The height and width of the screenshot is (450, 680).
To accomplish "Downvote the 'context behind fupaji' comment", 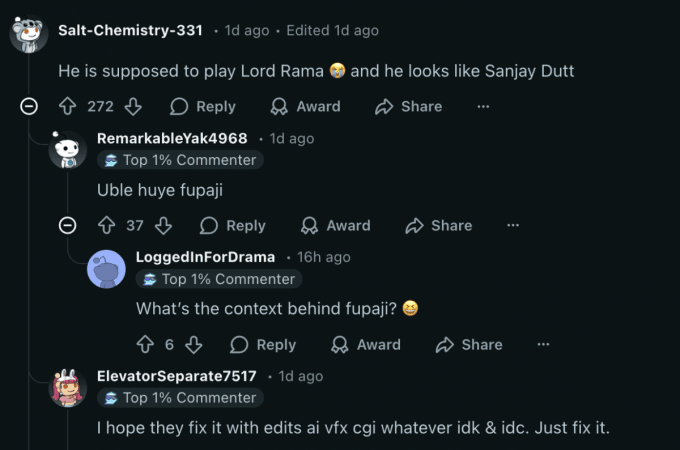I will (x=194, y=344).
